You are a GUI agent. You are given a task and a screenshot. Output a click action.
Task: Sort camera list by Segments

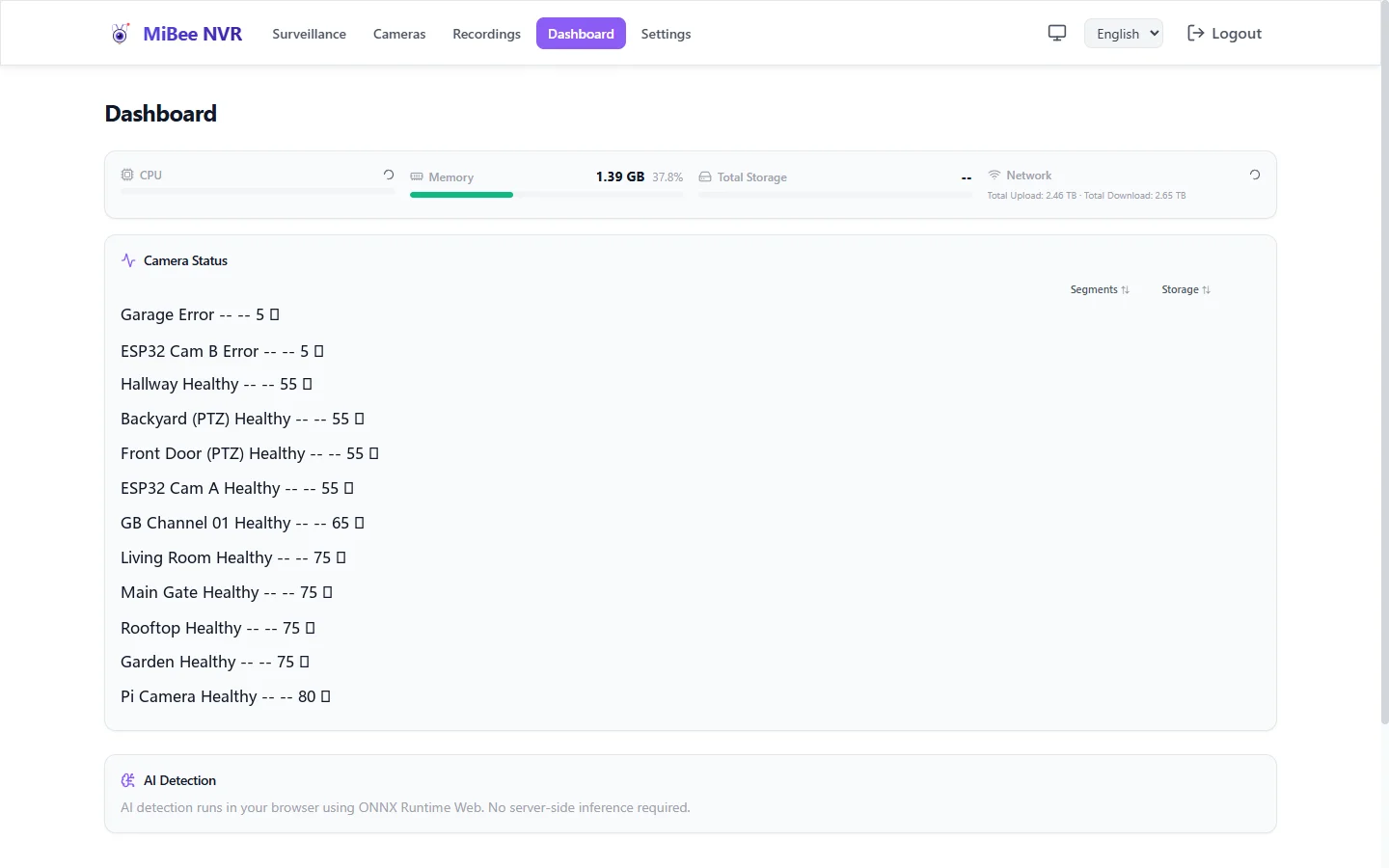click(x=1100, y=289)
